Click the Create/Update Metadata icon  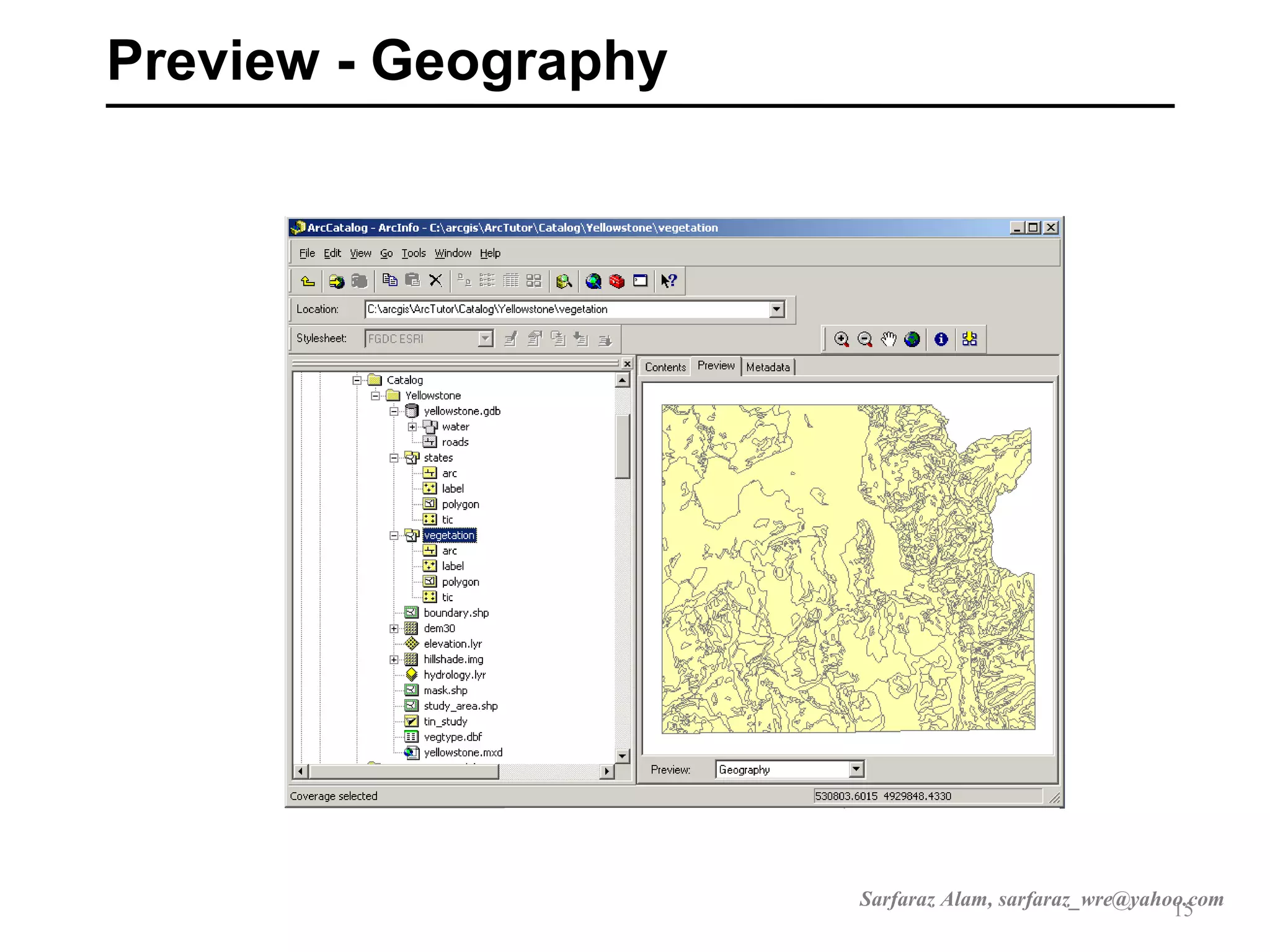(558, 339)
